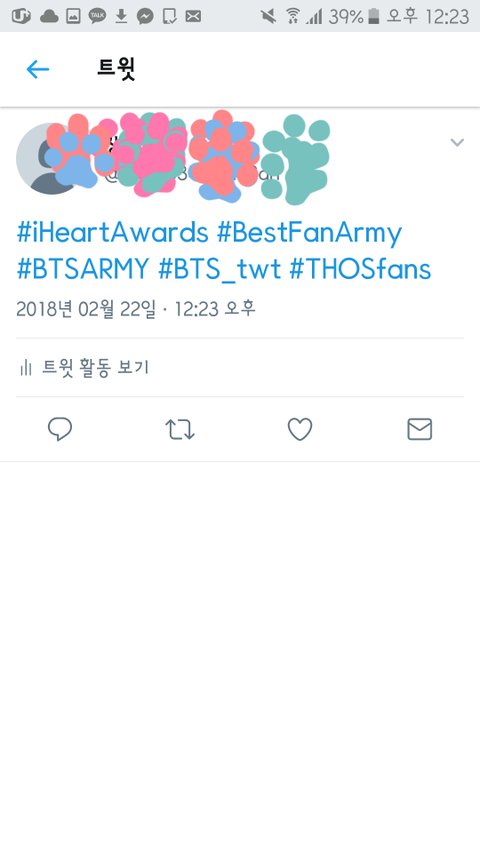The height and width of the screenshot is (853, 480).
Task: Retweet using the arrows icon
Action: pyautogui.click(x=180, y=429)
